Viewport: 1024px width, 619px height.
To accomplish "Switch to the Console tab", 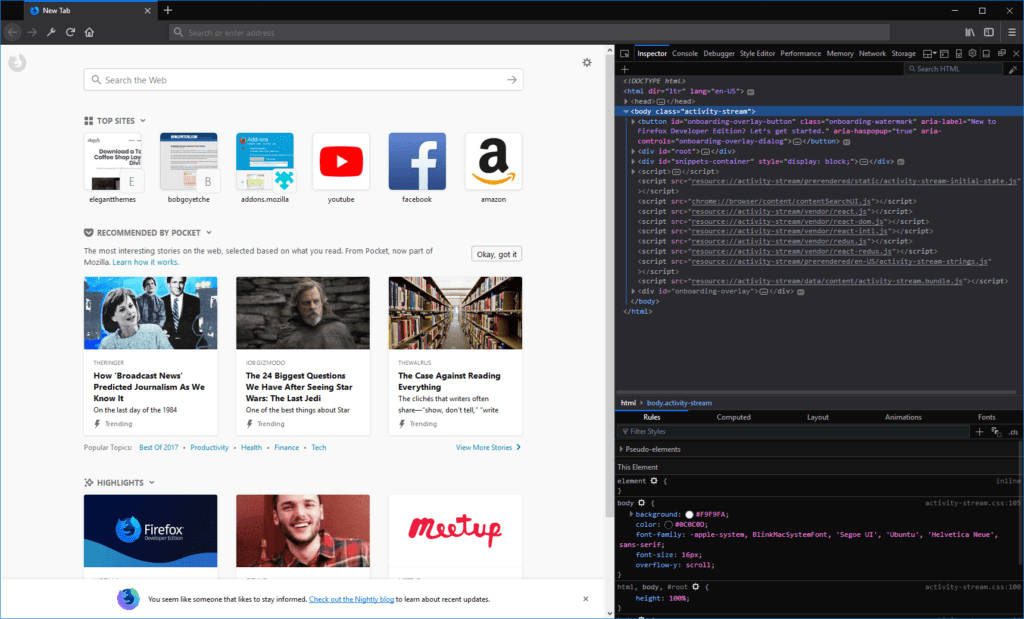I will [684, 53].
